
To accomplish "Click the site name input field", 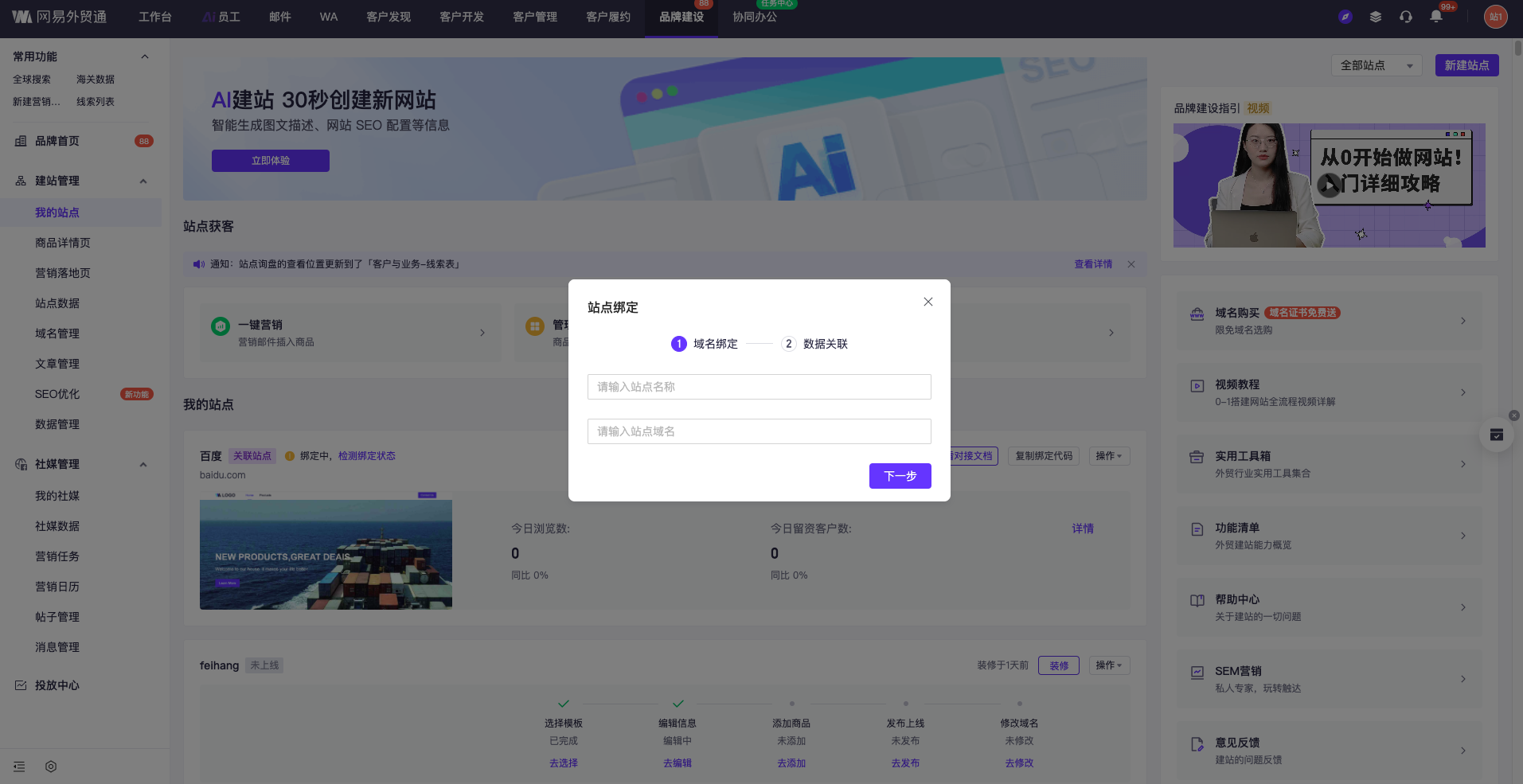I will point(759,387).
